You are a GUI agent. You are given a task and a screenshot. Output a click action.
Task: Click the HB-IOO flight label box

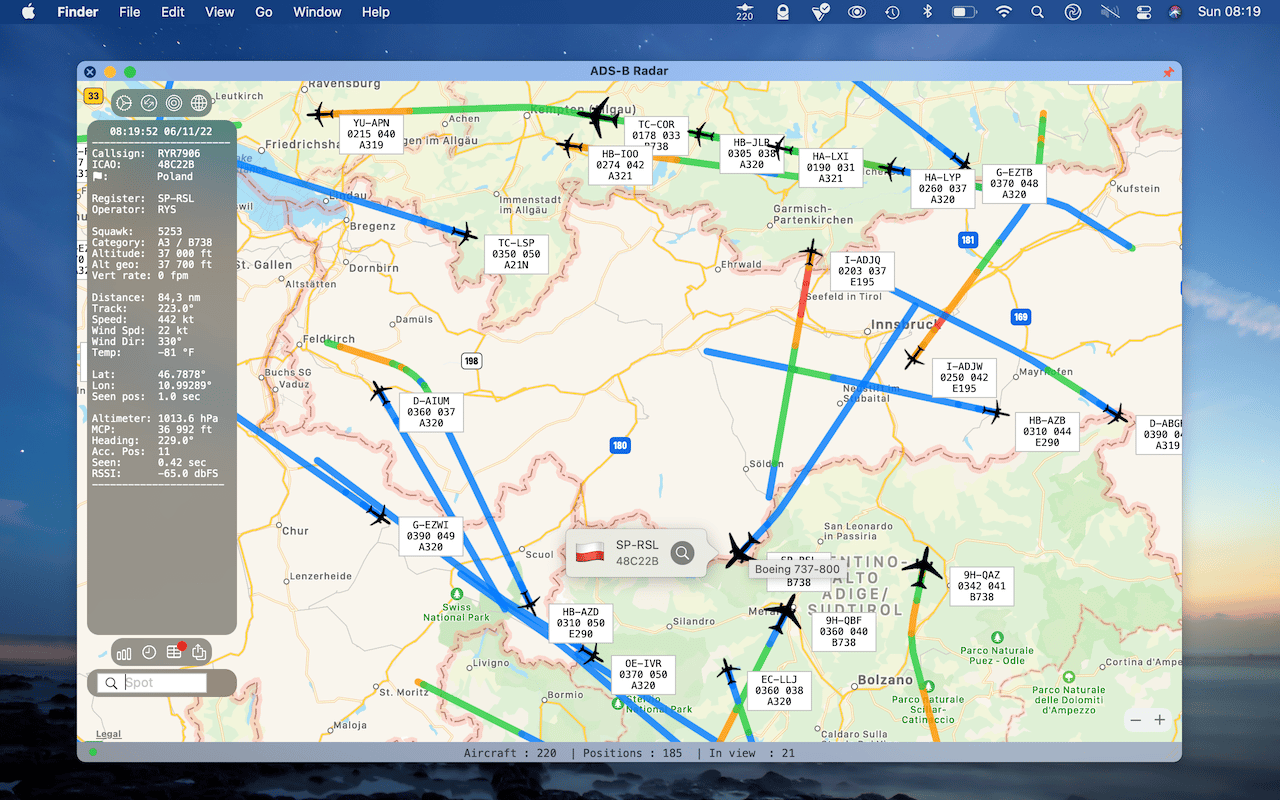620,165
